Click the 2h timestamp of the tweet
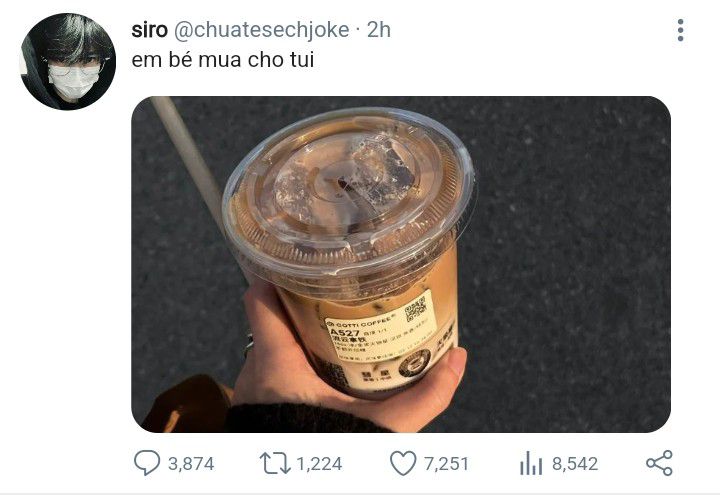The height and width of the screenshot is (497, 720). coord(379,30)
